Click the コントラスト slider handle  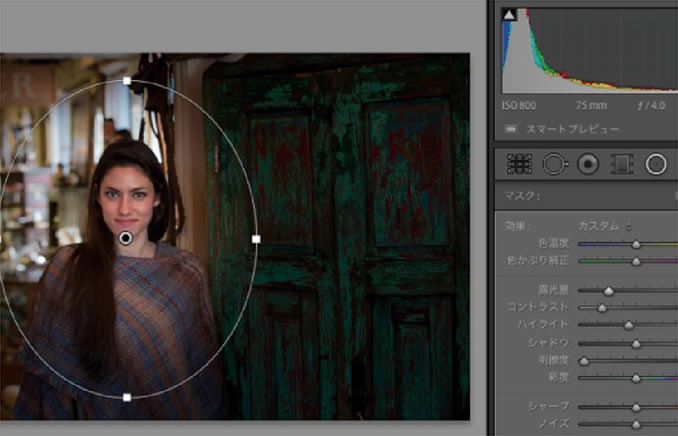click(602, 307)
